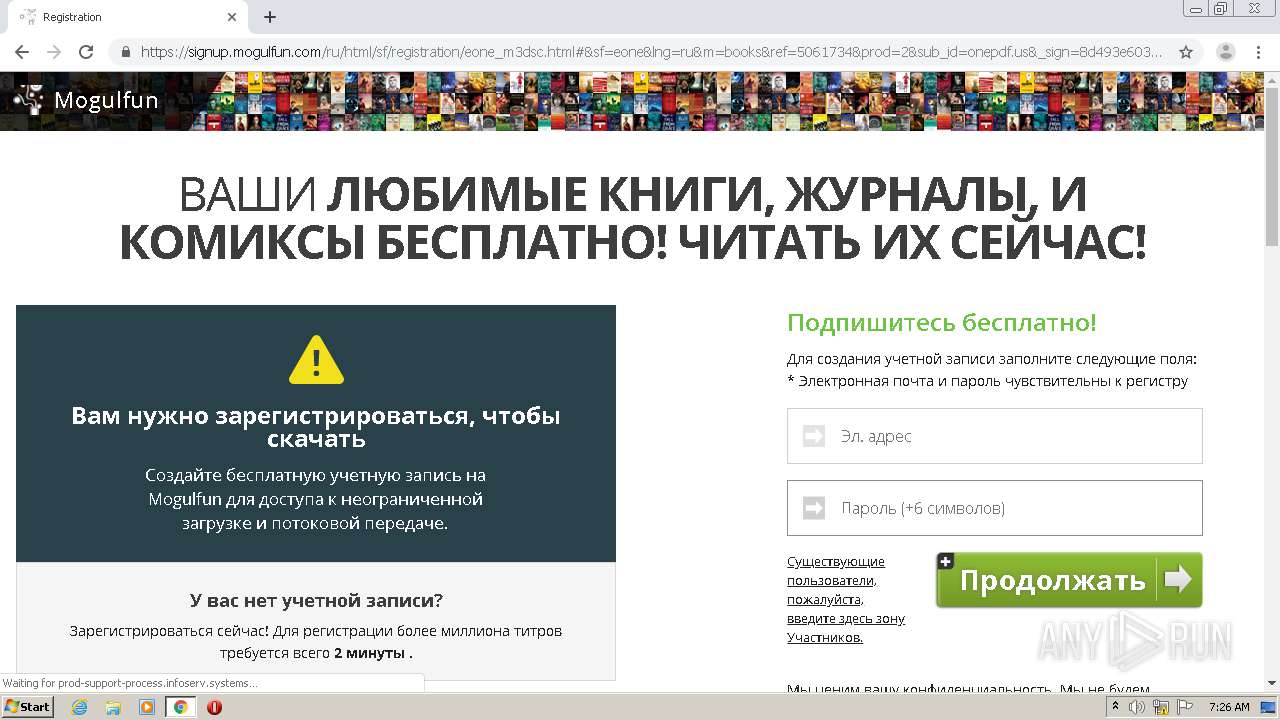Screen dimensions: 1280x720
Task: Click the email address input field
Action: coord(994,436)
